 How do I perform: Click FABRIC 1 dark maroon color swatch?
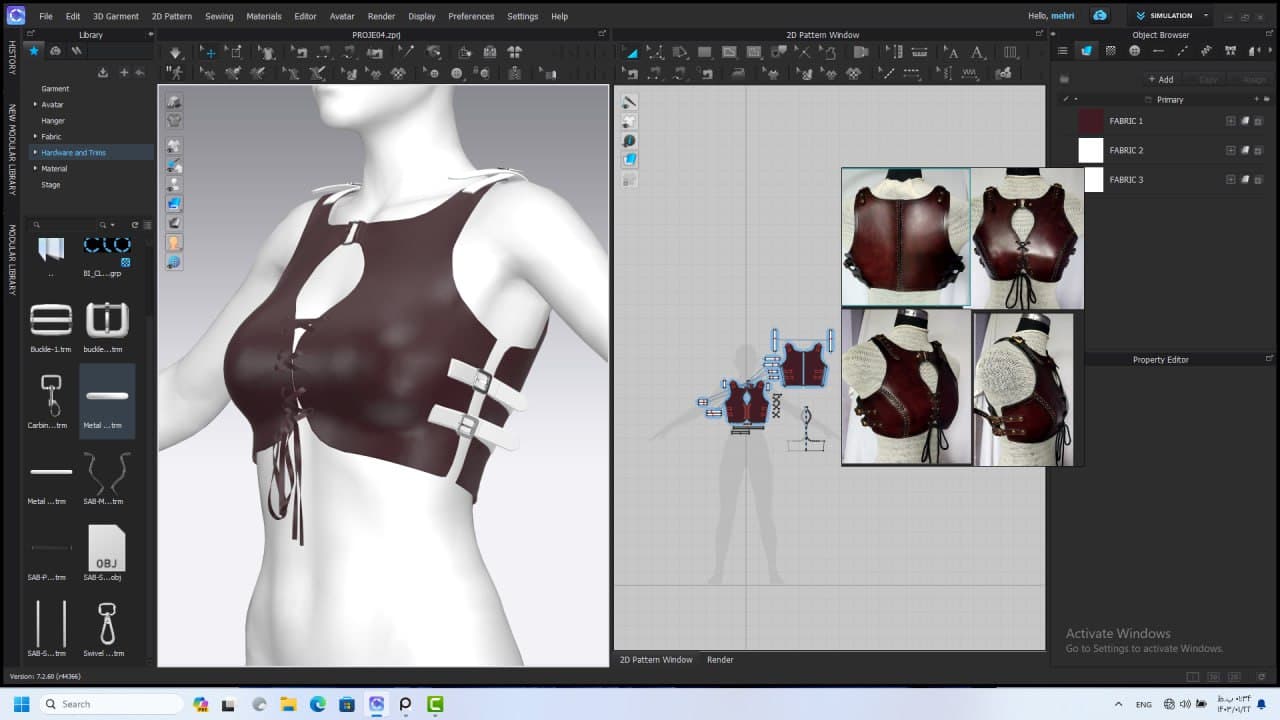pyautogui.click(x=1090, y=121)
